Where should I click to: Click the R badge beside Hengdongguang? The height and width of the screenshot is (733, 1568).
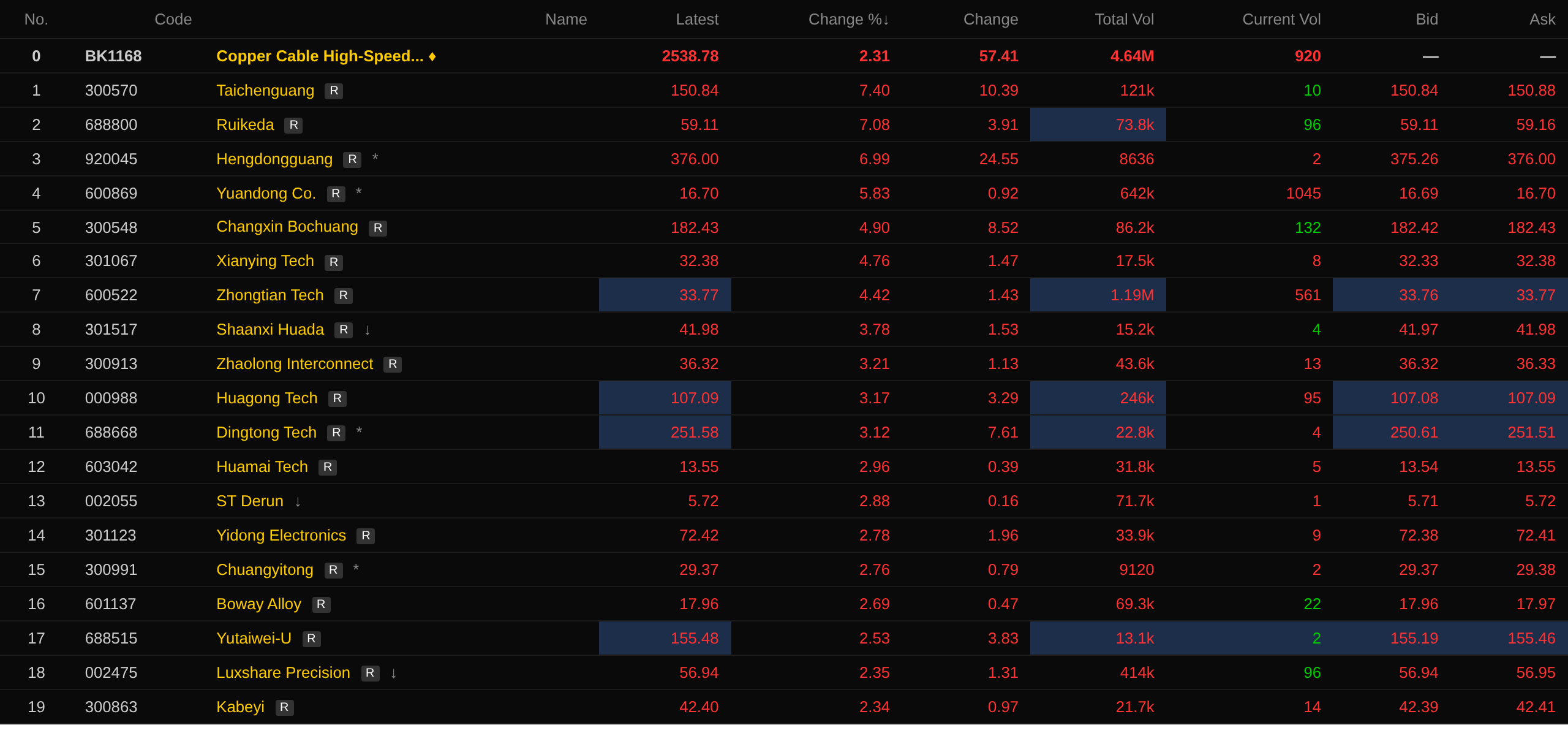point(352,159)
